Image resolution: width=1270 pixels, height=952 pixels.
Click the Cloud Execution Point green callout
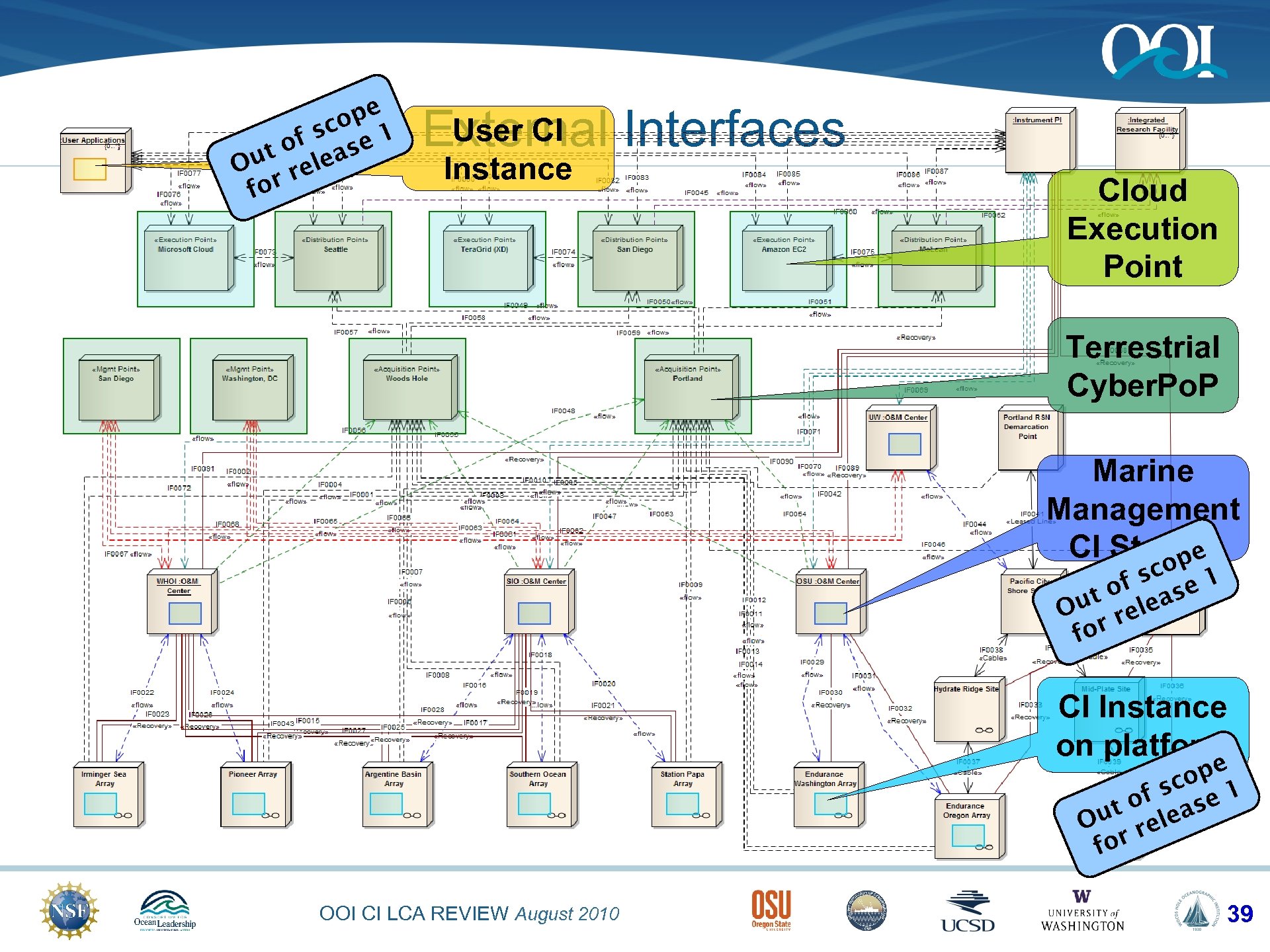[x=1142, y=228]
